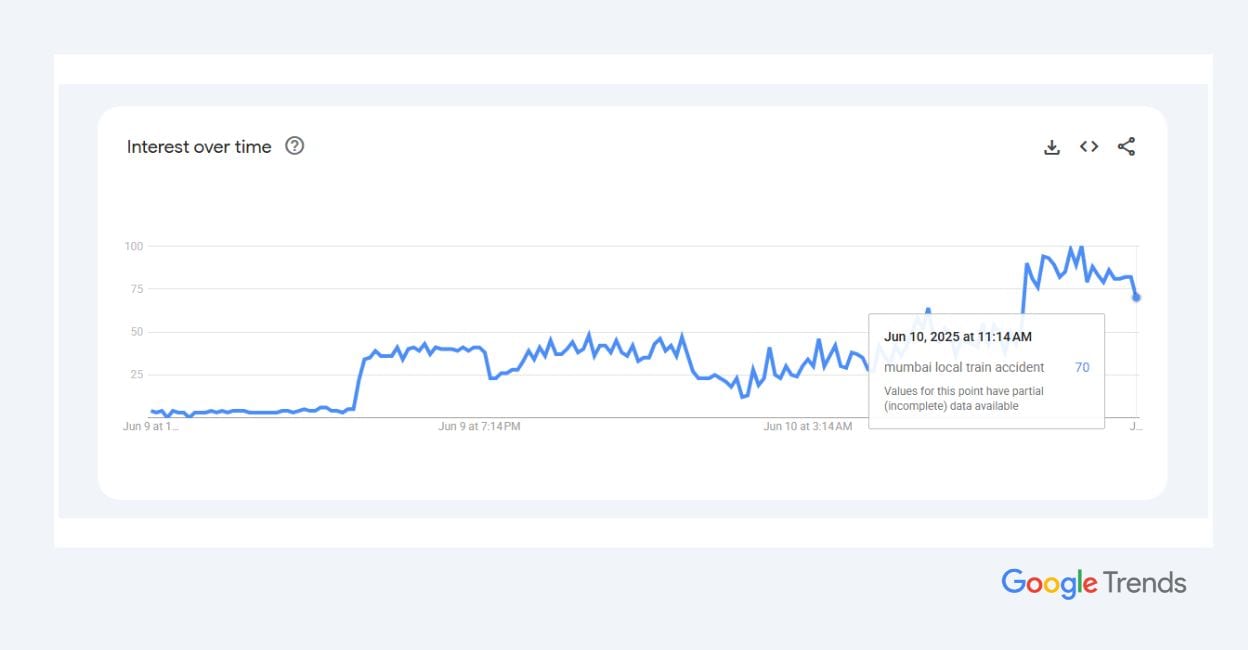The height and width of the screenshot is (650, 1248).
Task: Click the help icon beside Interest over time
Action: pyautogui.click(x=294, y=146)
